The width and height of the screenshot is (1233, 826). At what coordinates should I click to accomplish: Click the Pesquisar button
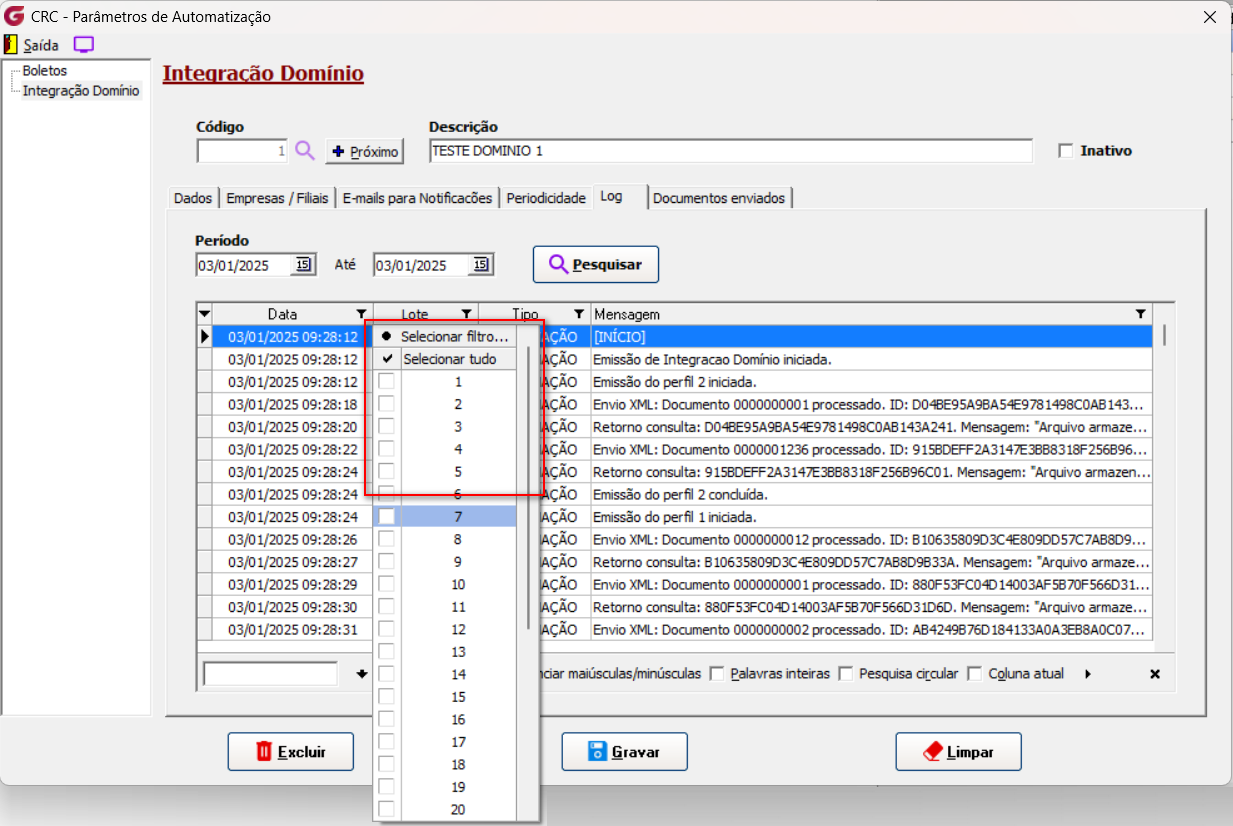596,265
